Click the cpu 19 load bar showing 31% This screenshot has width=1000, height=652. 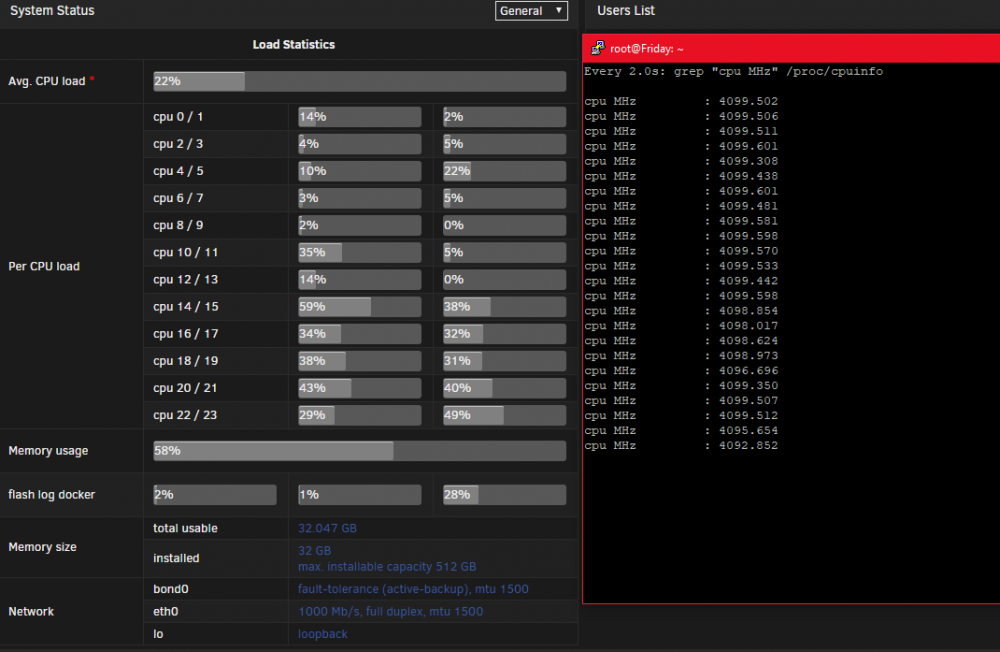[x=504, y=361]
